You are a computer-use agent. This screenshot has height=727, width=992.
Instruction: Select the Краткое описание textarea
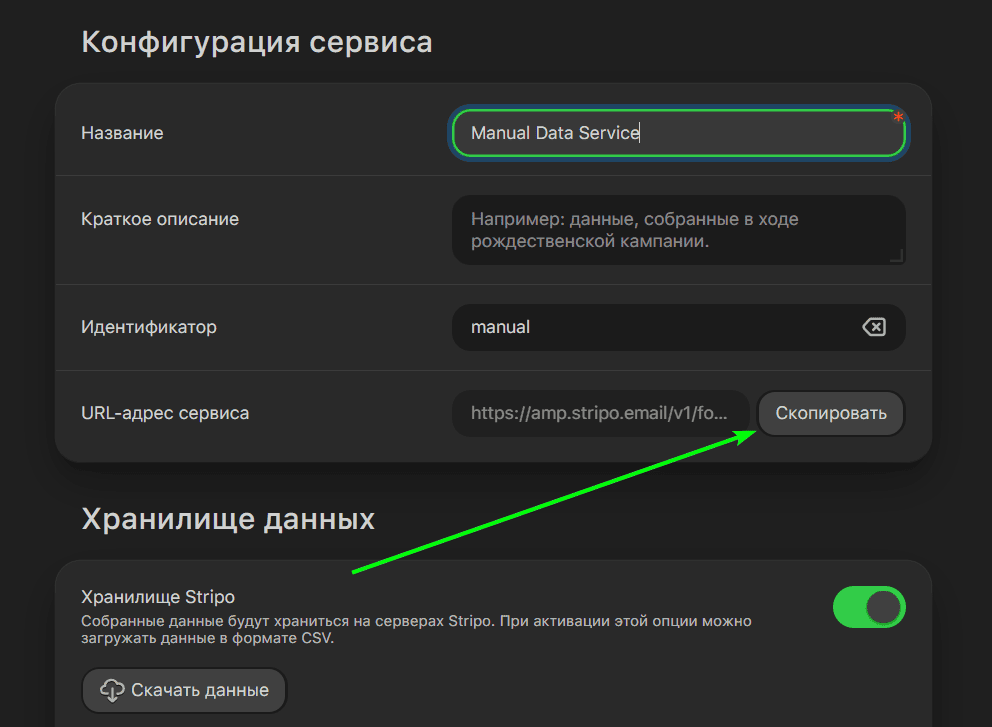click(679, 230)
